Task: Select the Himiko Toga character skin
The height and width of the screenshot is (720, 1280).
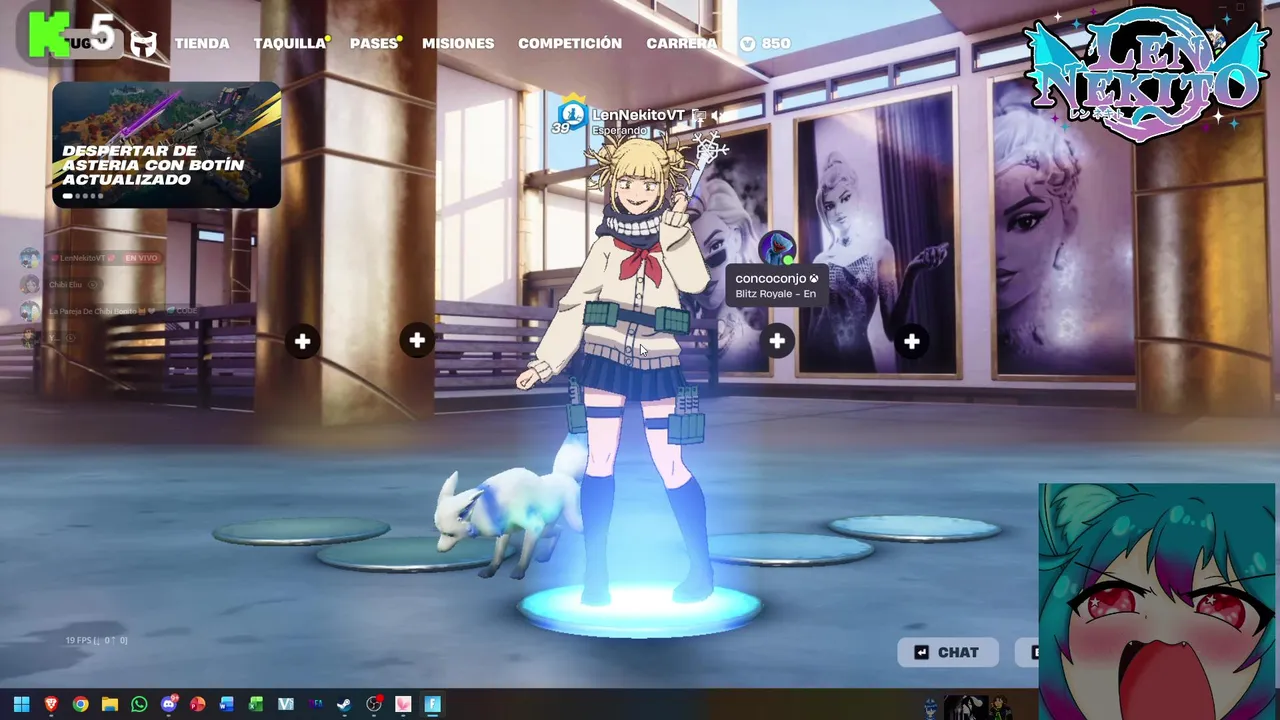Action: (635, 370)
